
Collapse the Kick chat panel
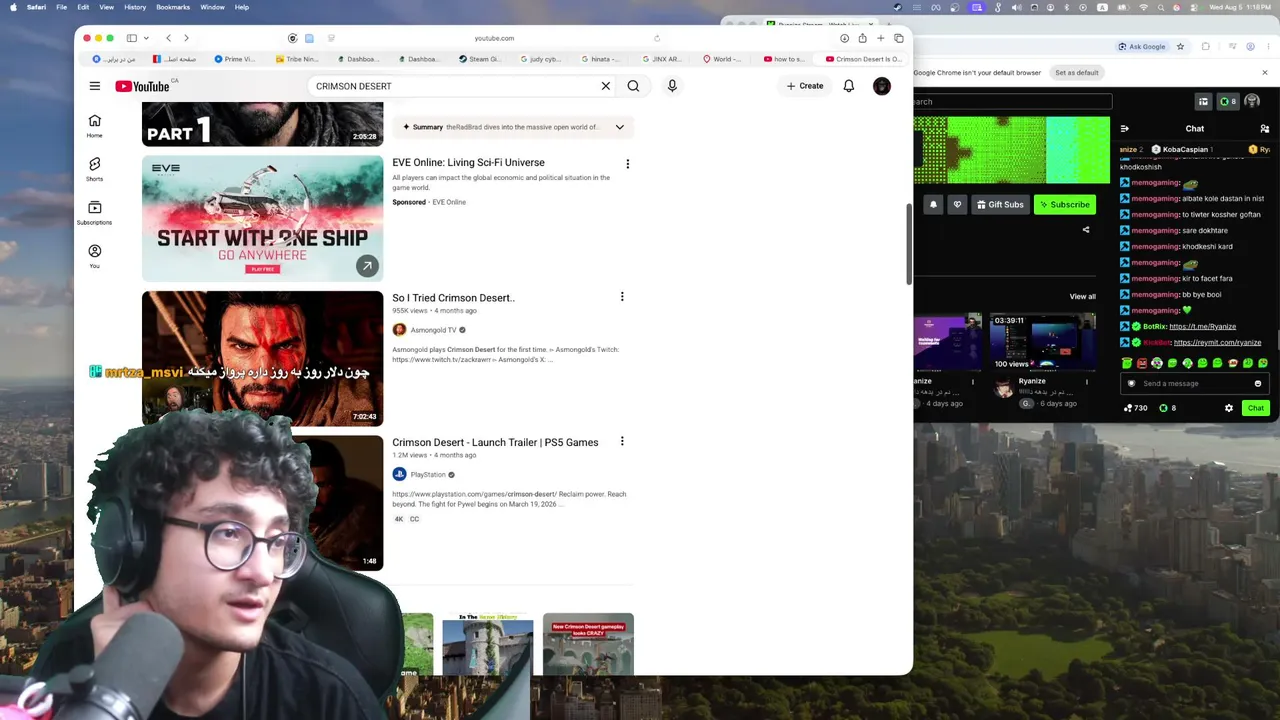1124,128
